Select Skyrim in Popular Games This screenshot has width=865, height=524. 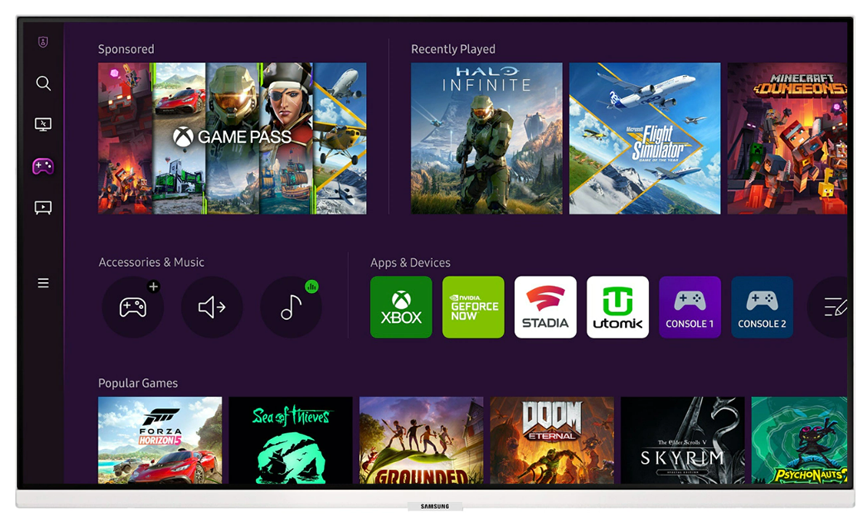(683, 440)
